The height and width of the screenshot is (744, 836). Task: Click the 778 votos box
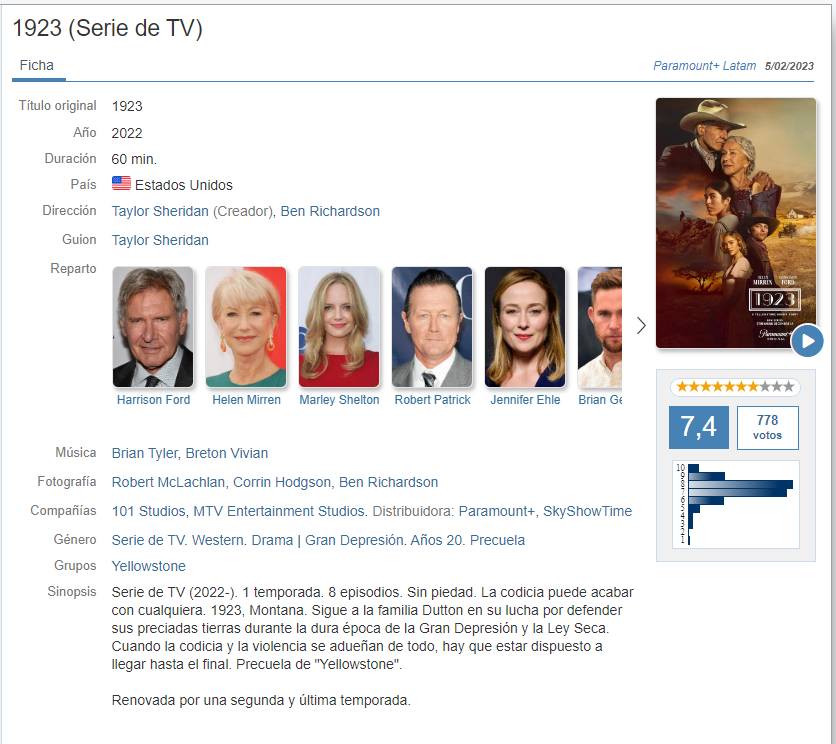[767, 427]
